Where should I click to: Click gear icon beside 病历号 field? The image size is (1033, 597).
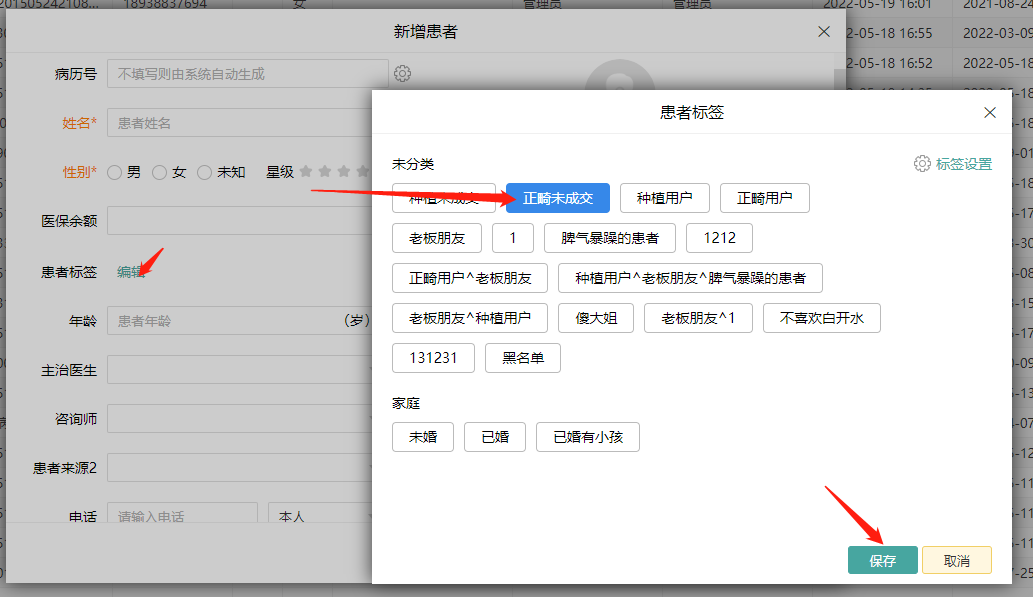(403, 73)
